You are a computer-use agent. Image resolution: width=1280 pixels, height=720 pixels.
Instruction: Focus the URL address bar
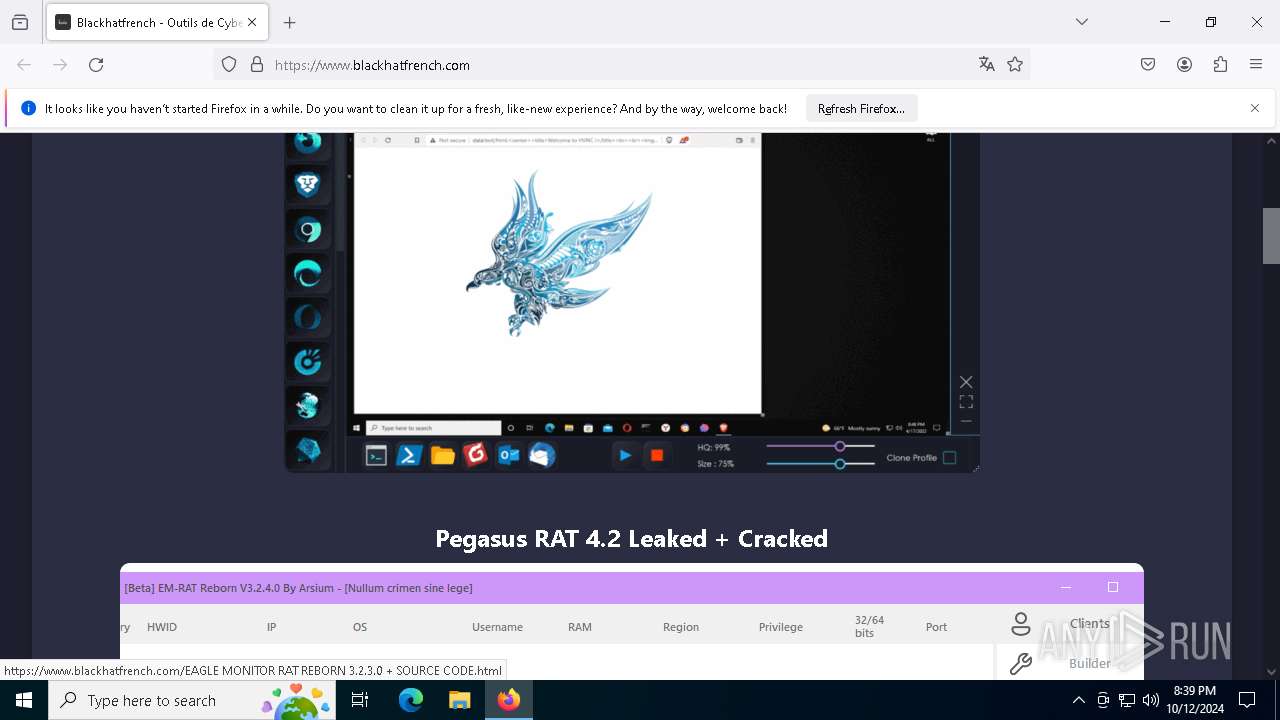point(620,65)
